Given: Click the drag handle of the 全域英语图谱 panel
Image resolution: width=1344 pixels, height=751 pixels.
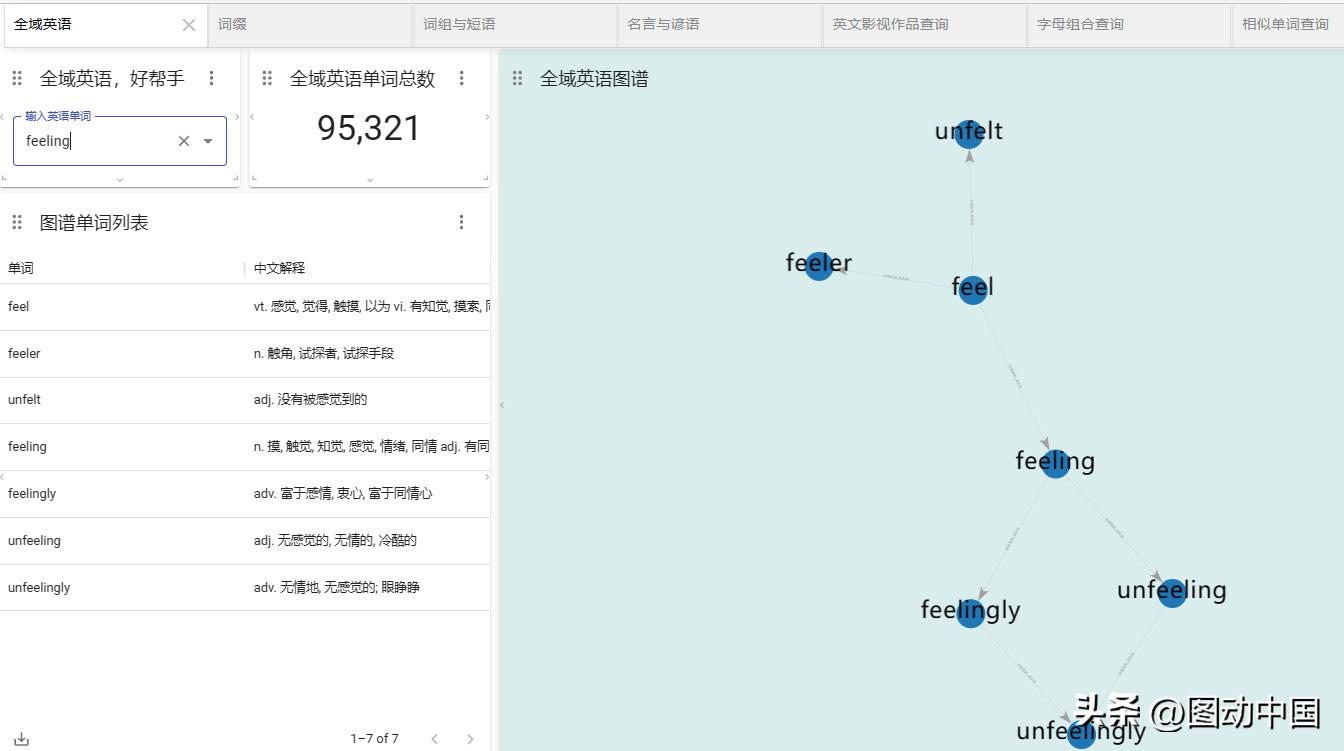Looking at the screenshot, I should [517, 77].
